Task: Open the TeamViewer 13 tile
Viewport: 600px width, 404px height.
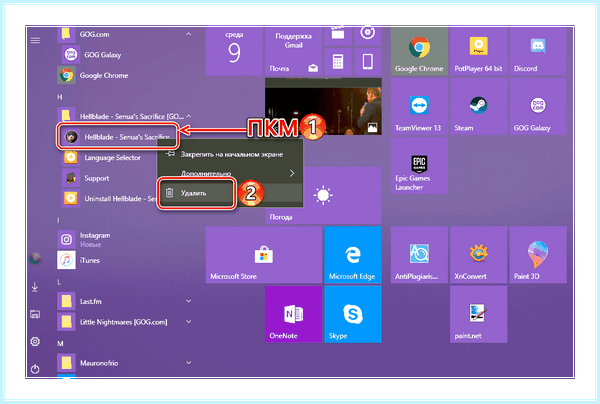Action: (419, 106)
